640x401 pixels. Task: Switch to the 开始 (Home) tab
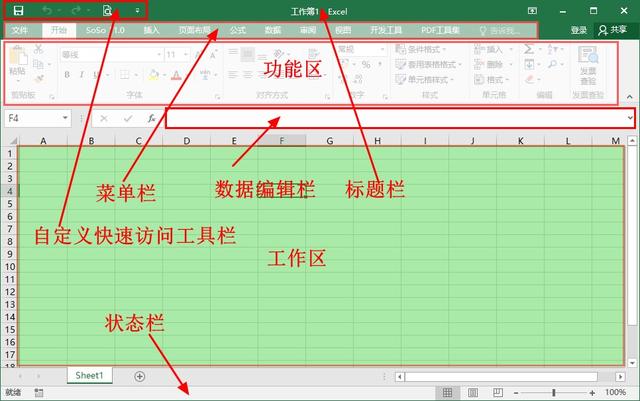59,30
